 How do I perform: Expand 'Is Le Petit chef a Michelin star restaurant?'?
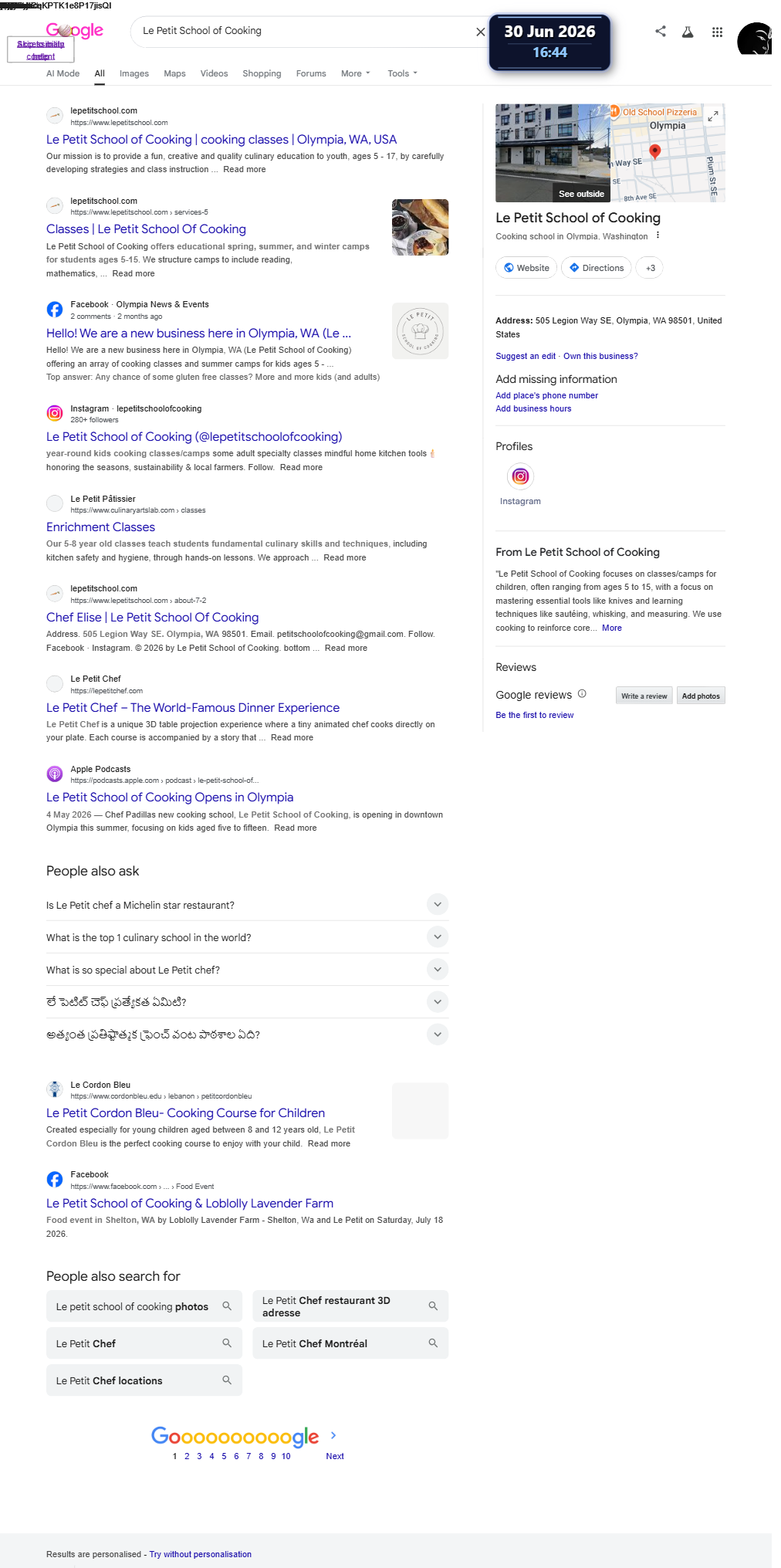point(247,905)
